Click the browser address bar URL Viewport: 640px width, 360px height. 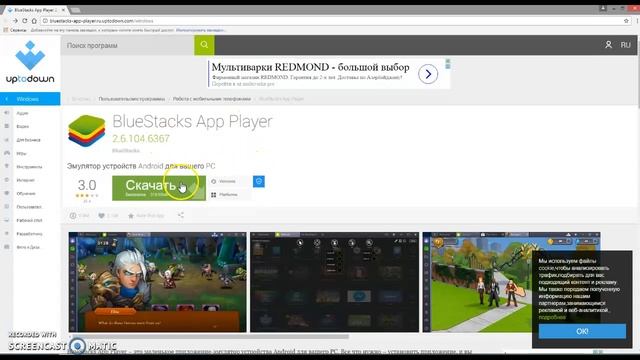coord(102,21)
